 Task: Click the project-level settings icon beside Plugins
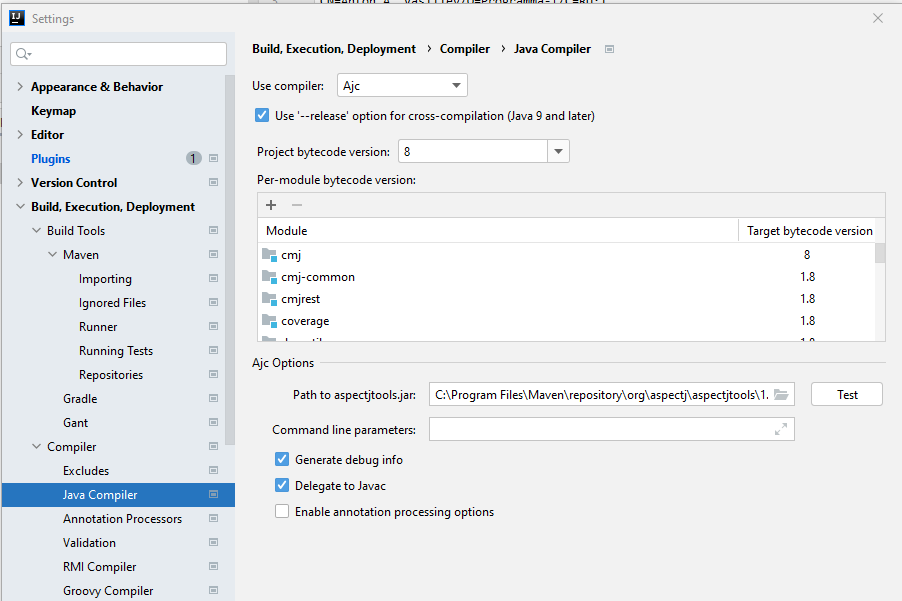coord(213,158)
